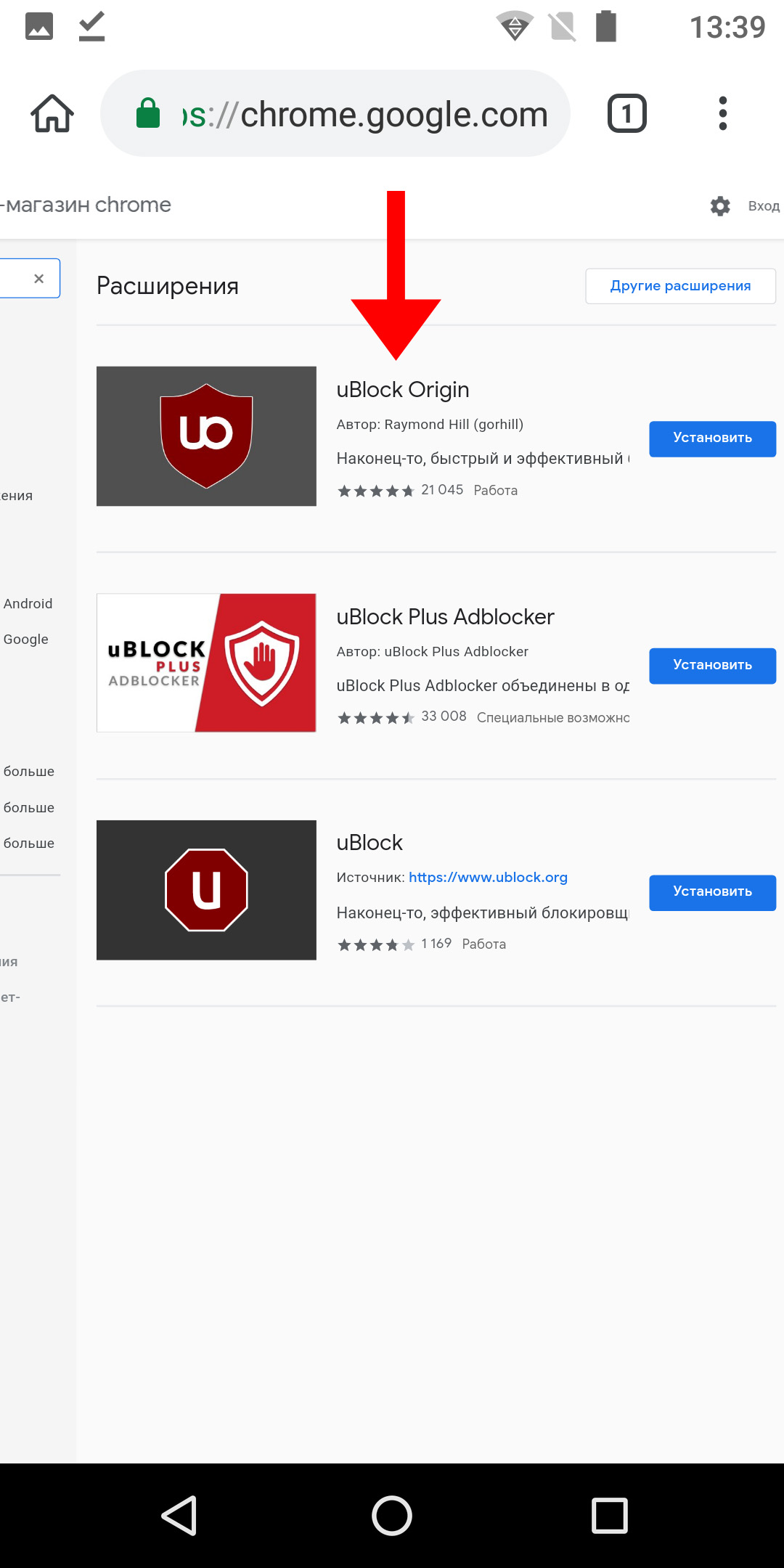Open the uBlock Plus Adblocker title
This screenshot has width=784, height=1568.
pyautogui.click(x=445, y=616)
